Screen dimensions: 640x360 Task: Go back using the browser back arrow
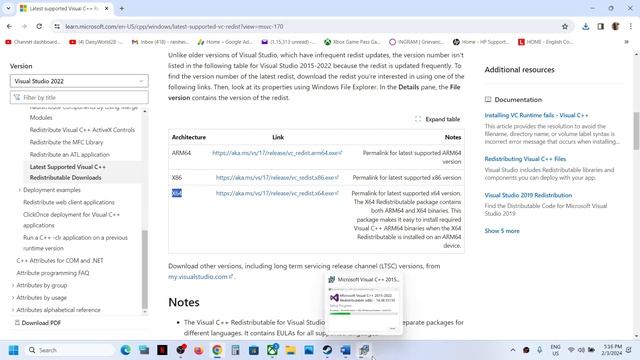pos(9,27)
